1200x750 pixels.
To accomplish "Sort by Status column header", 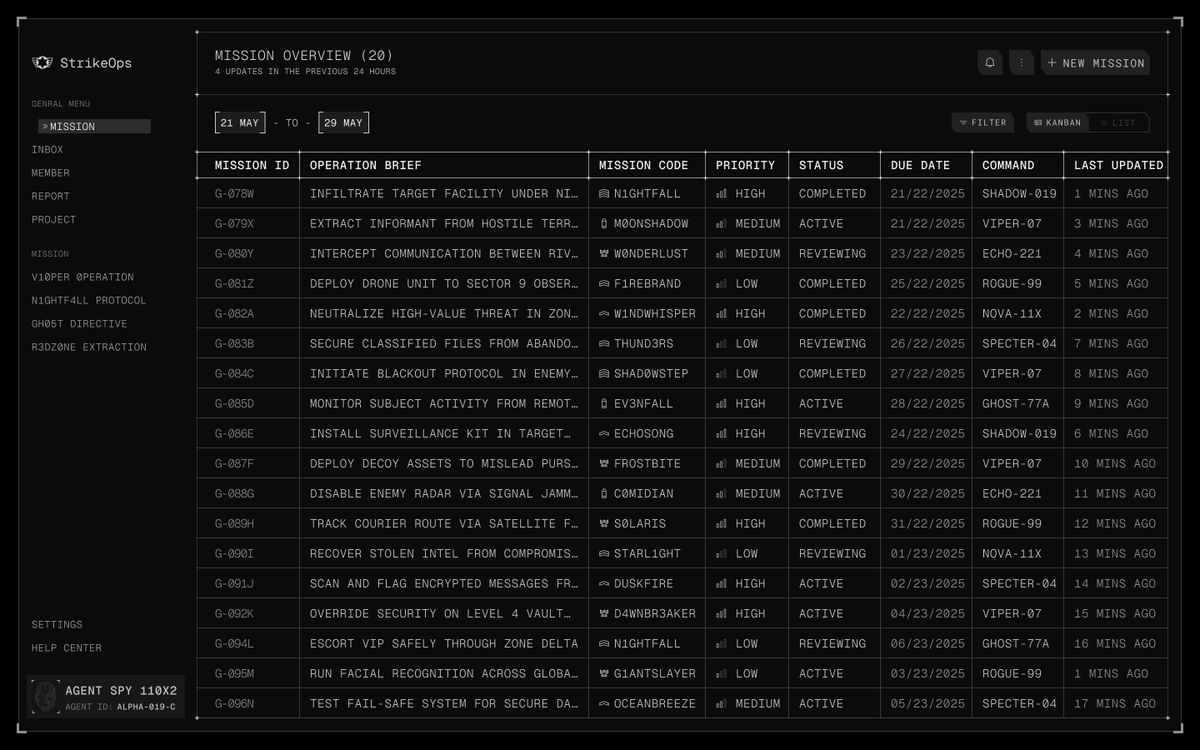I will pyautogui.click(x=821, y=165).
